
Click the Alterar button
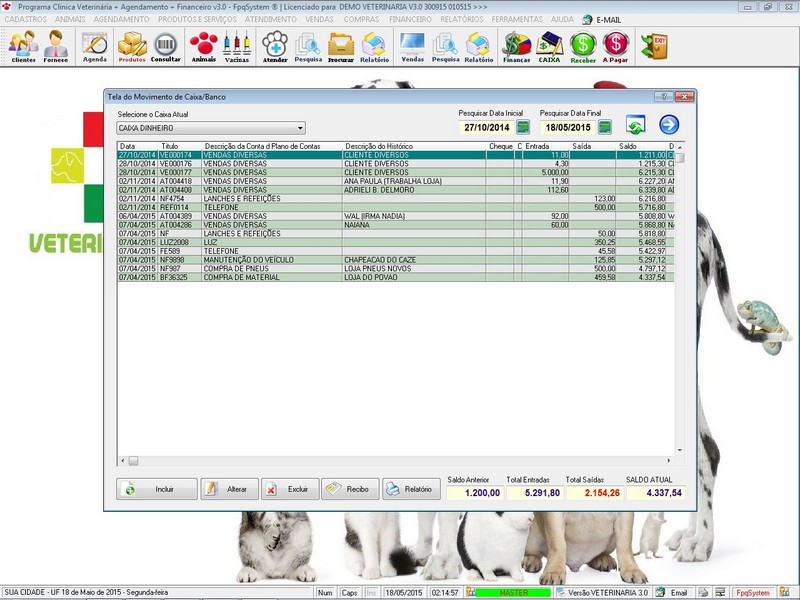229,489
